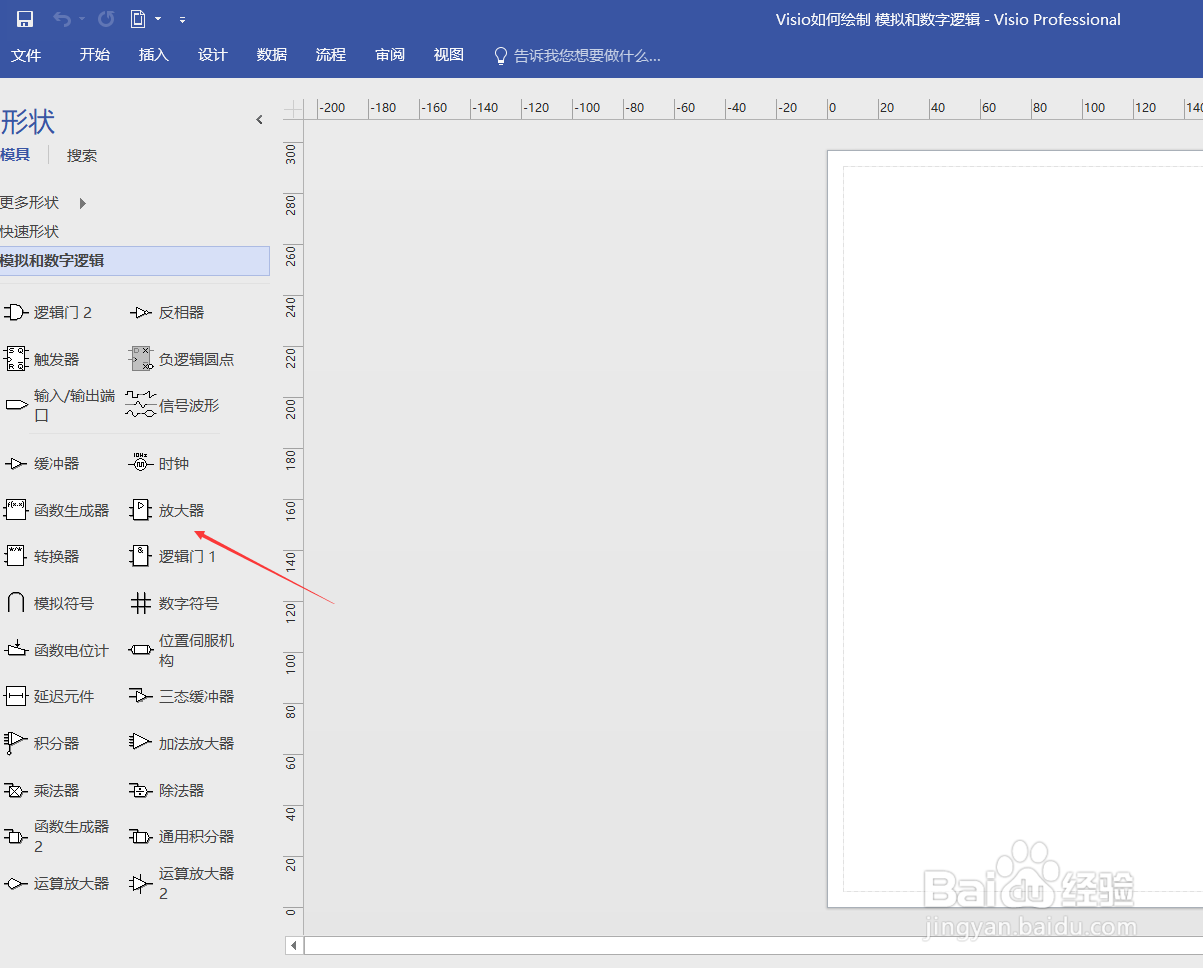Choose the 输入/输出端口 shape icon
Image resolution: width=1203 pixels, height=968 pixels.
(x=16, y=405)
